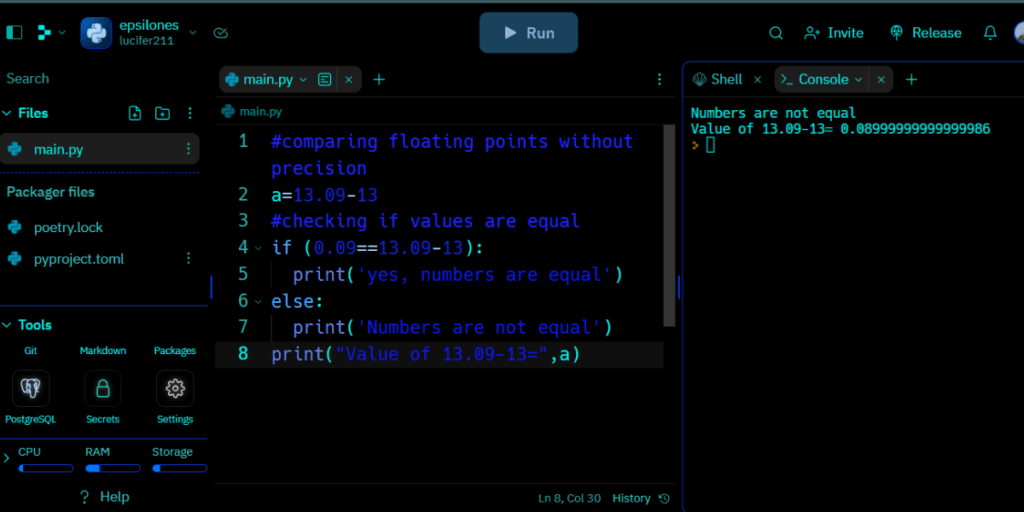Fold the if block on line 4
Image resolution: width=1024 pixels, height=512 pixels.
(257, 248)
